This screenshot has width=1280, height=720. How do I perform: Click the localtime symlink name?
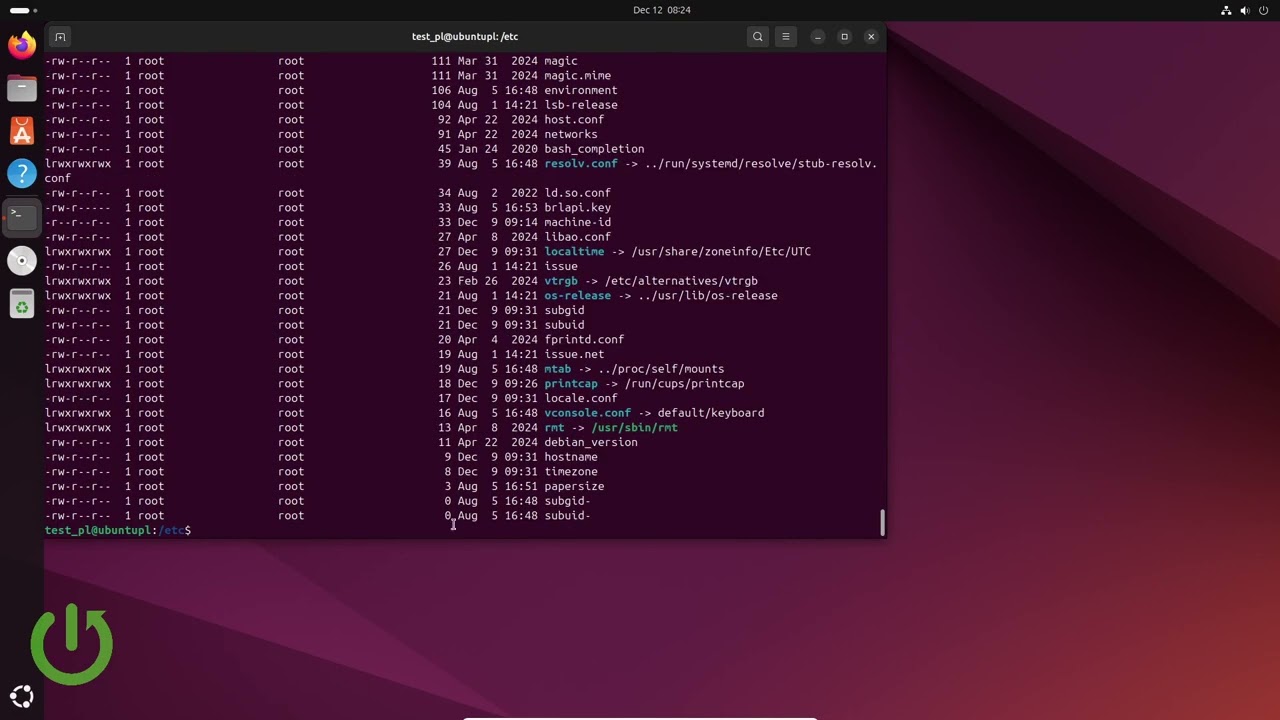coord(574,252)
